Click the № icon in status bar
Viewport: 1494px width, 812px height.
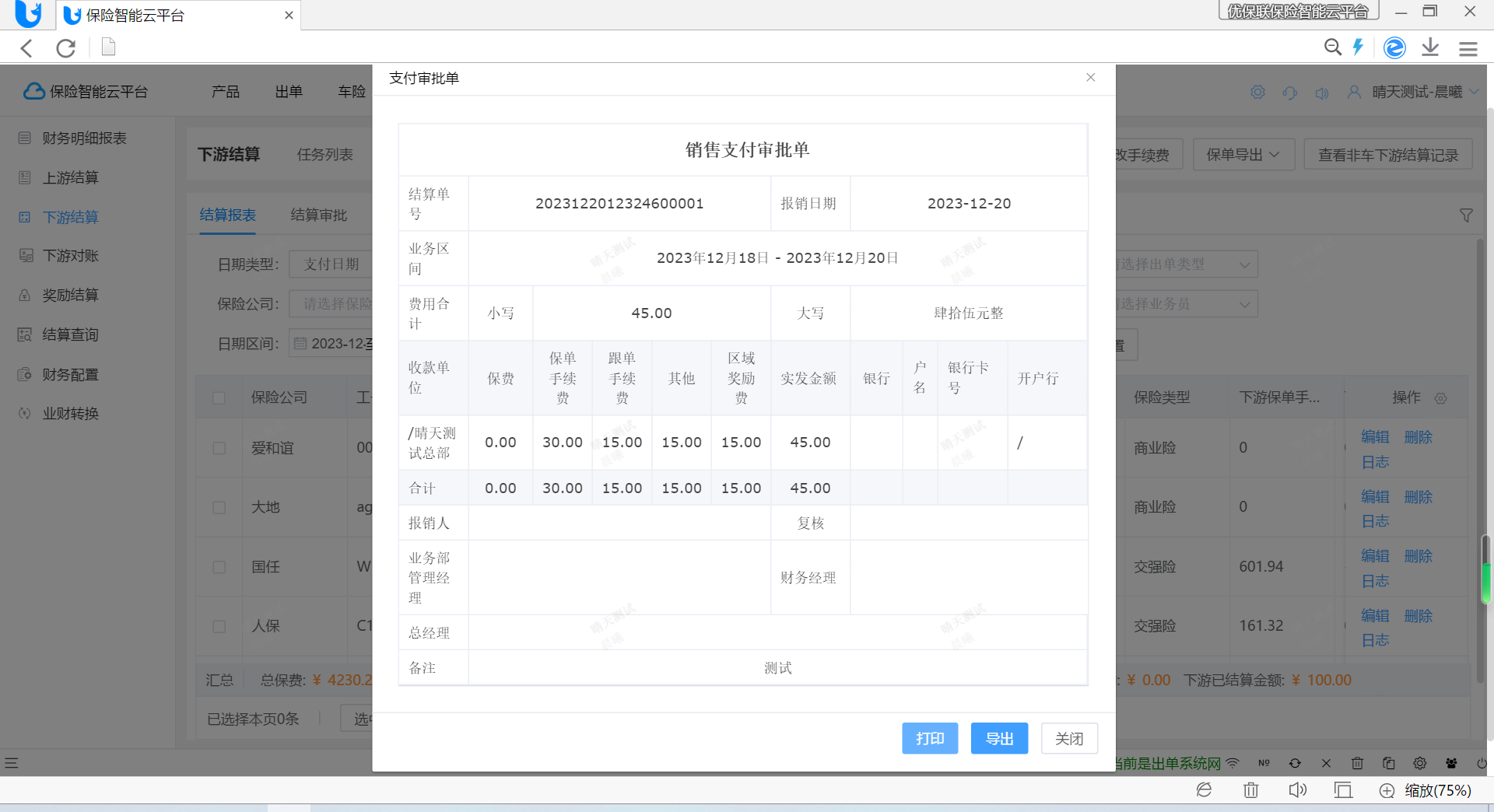tap(1264, 763)
